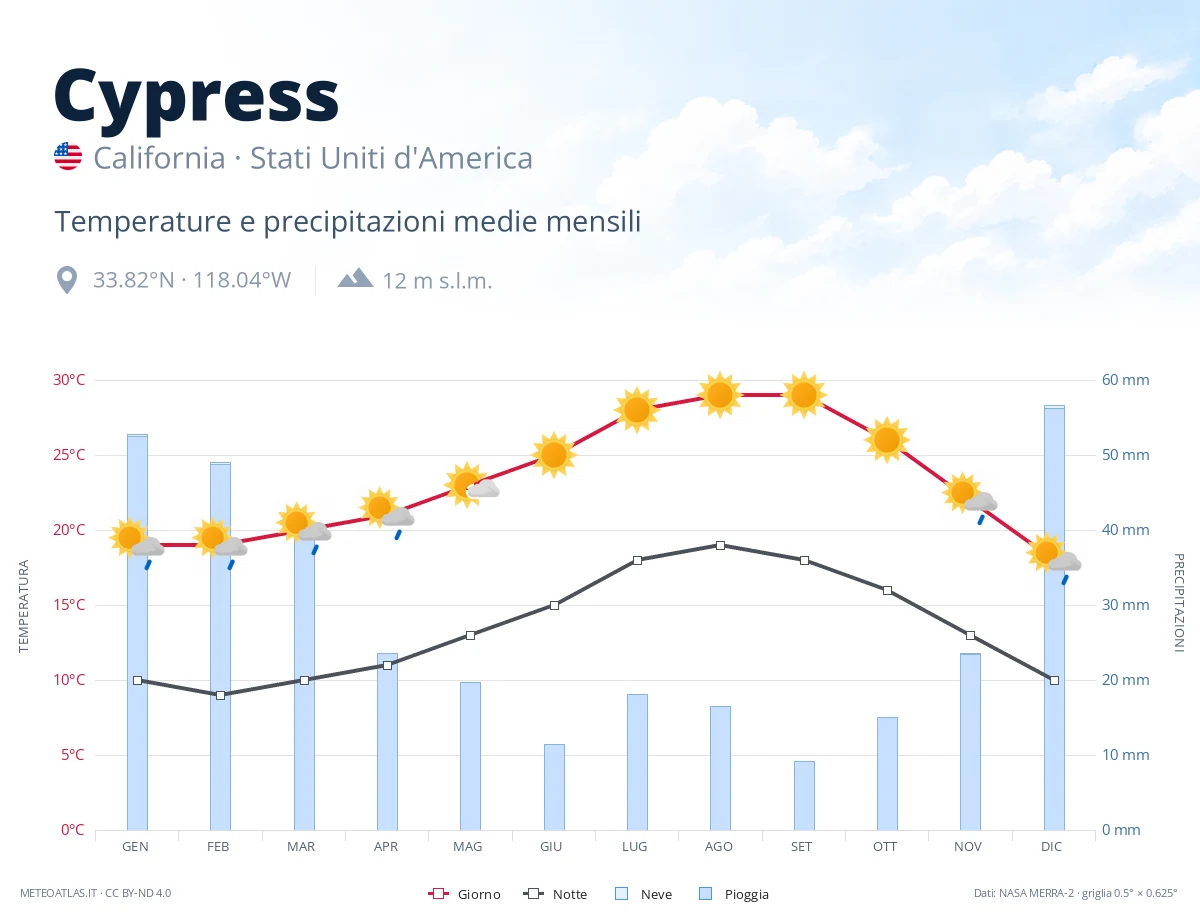
Task: Click the FEB night temperature point
Action: (220, 695)
